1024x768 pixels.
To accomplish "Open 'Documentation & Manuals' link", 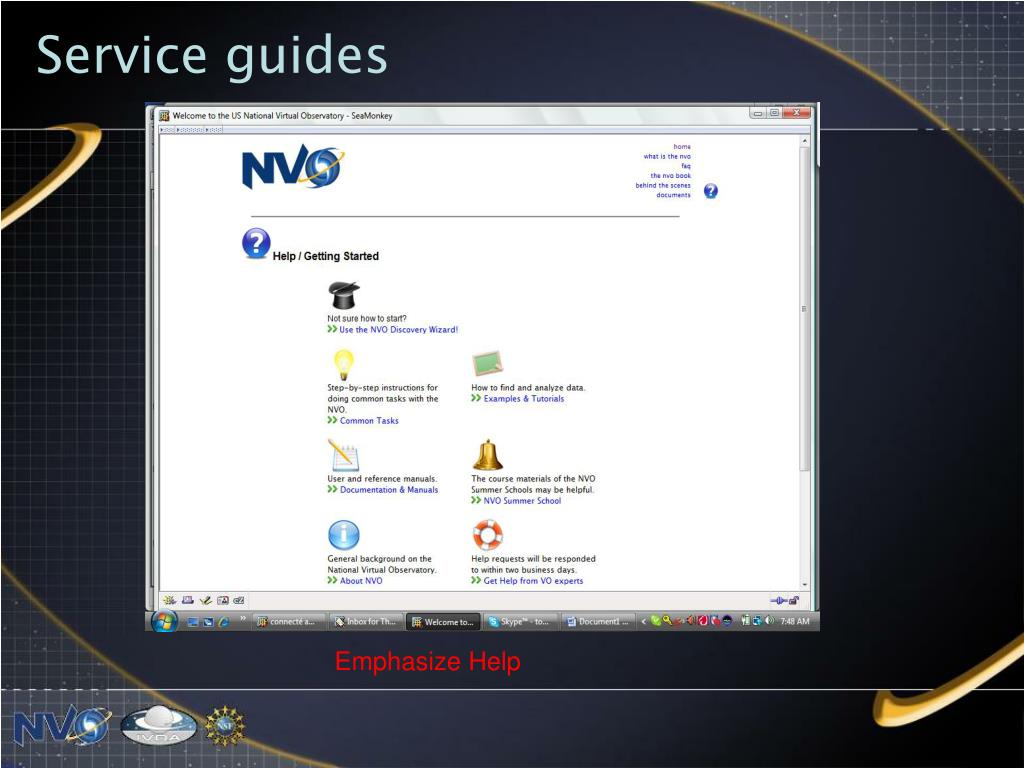I will 389,489.
